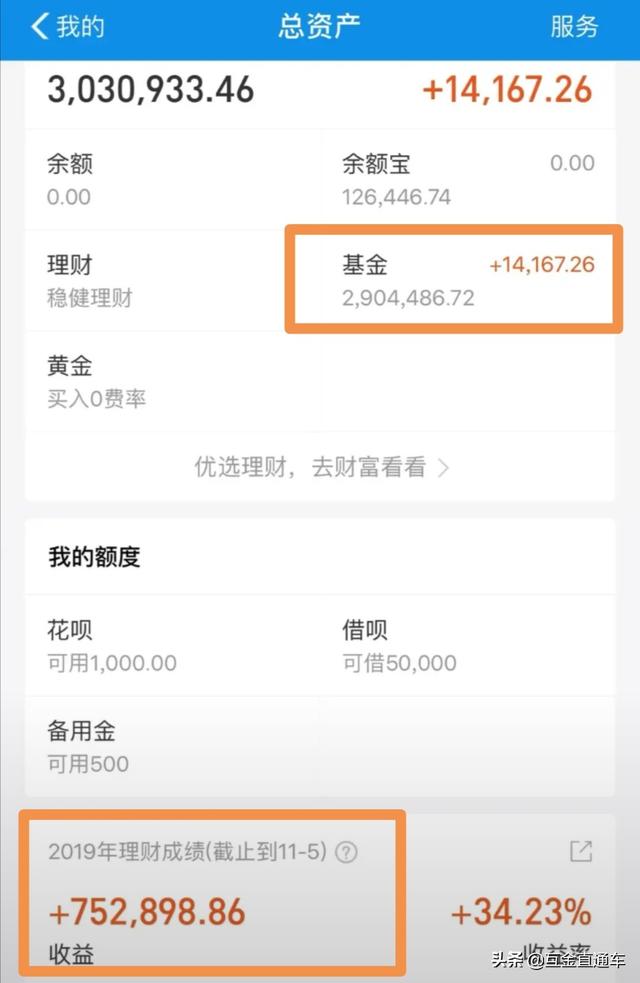640x983 pixels.
Task: Tap the question mark help icon
Action: click(x=346, y=852)
